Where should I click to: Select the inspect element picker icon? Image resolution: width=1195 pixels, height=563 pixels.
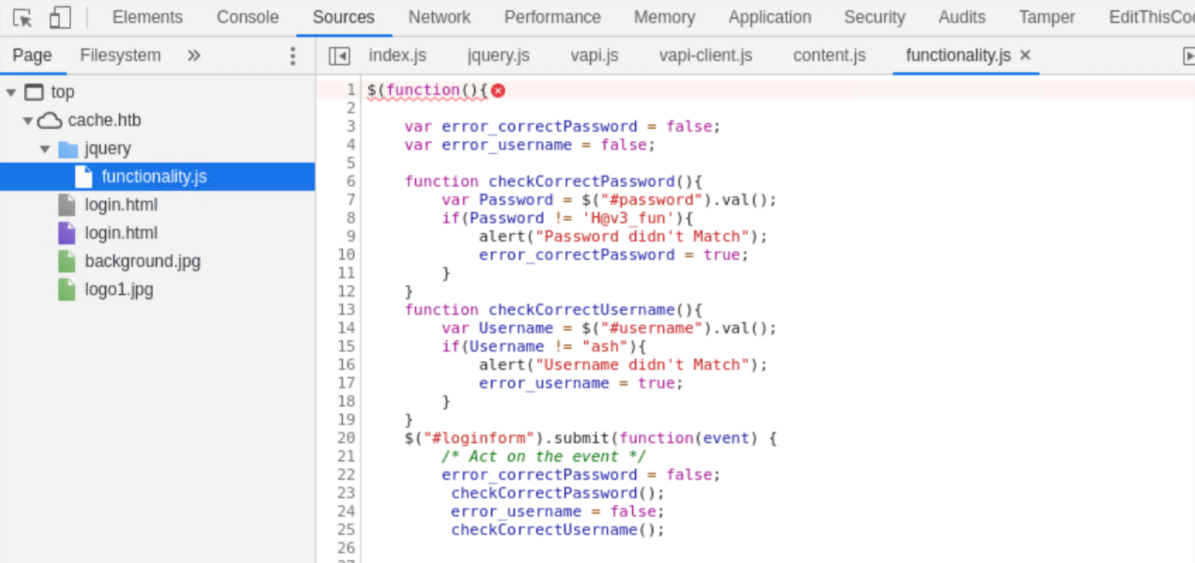click(x=23, y=17)
